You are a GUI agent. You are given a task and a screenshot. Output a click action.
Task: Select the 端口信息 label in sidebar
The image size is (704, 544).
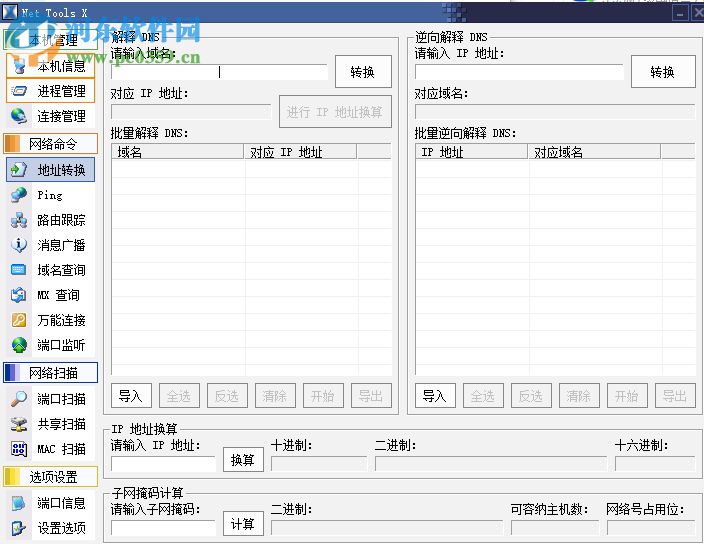62,503
